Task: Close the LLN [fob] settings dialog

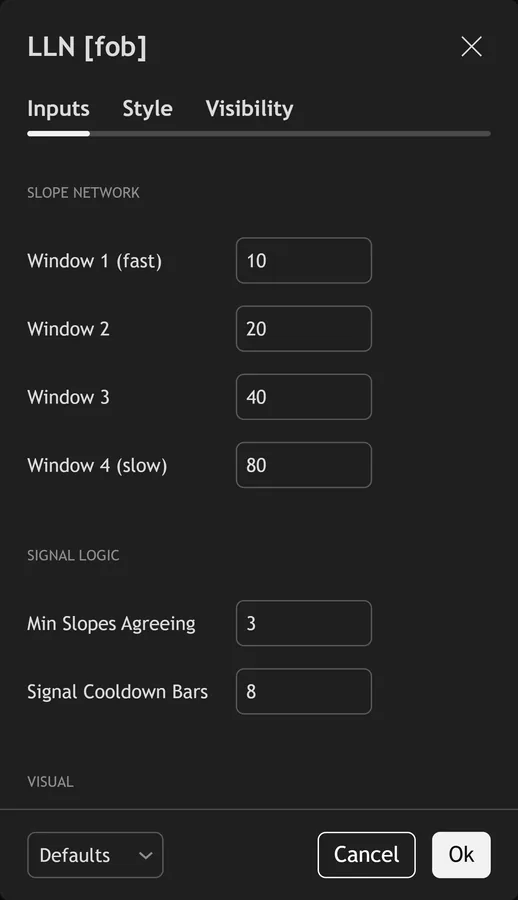Action: 471,46
